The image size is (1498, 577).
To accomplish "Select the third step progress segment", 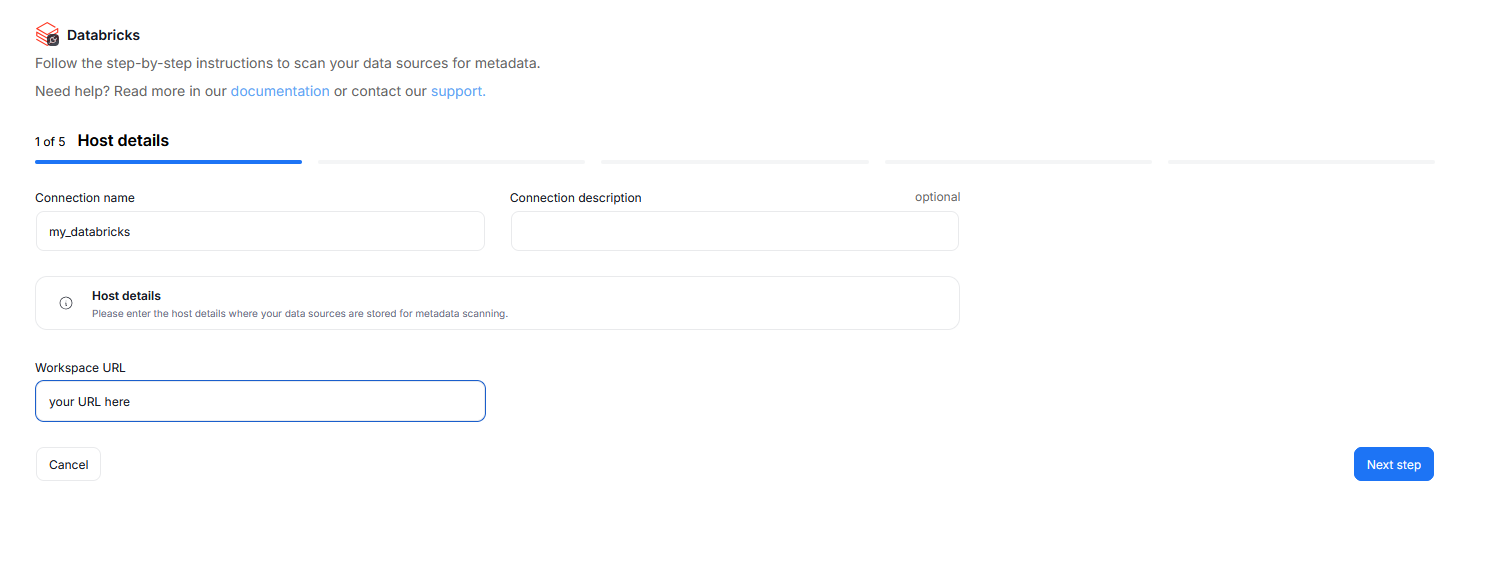I will tap(735, 161).
